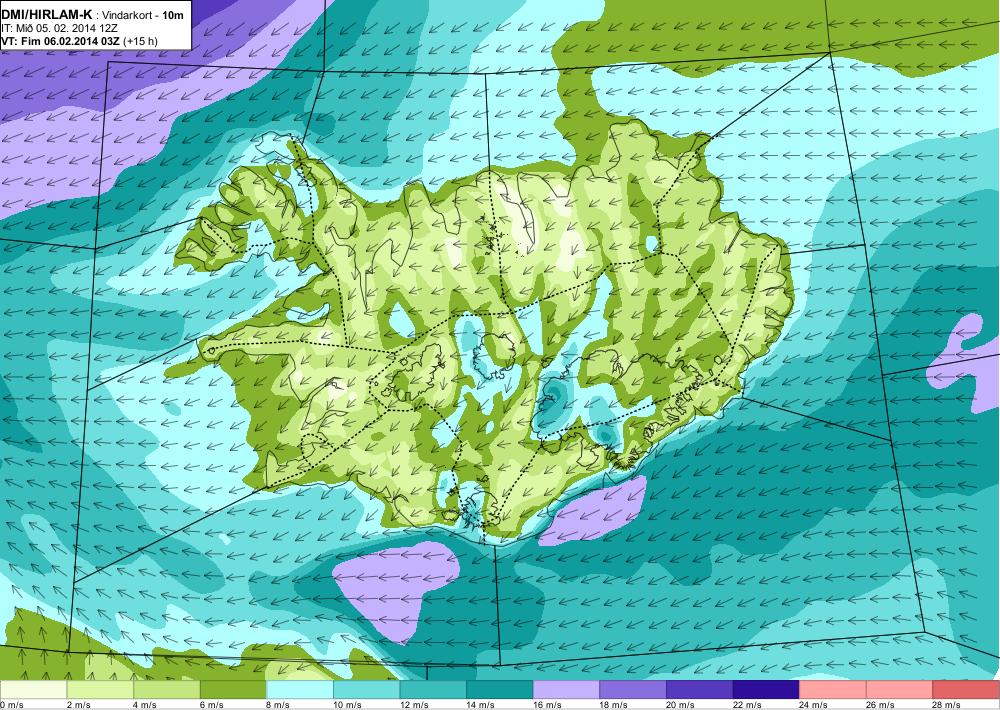Select the lavender 16–18 m/s legend swatch
Screen dimensions: 1000x710
point(566,690)
